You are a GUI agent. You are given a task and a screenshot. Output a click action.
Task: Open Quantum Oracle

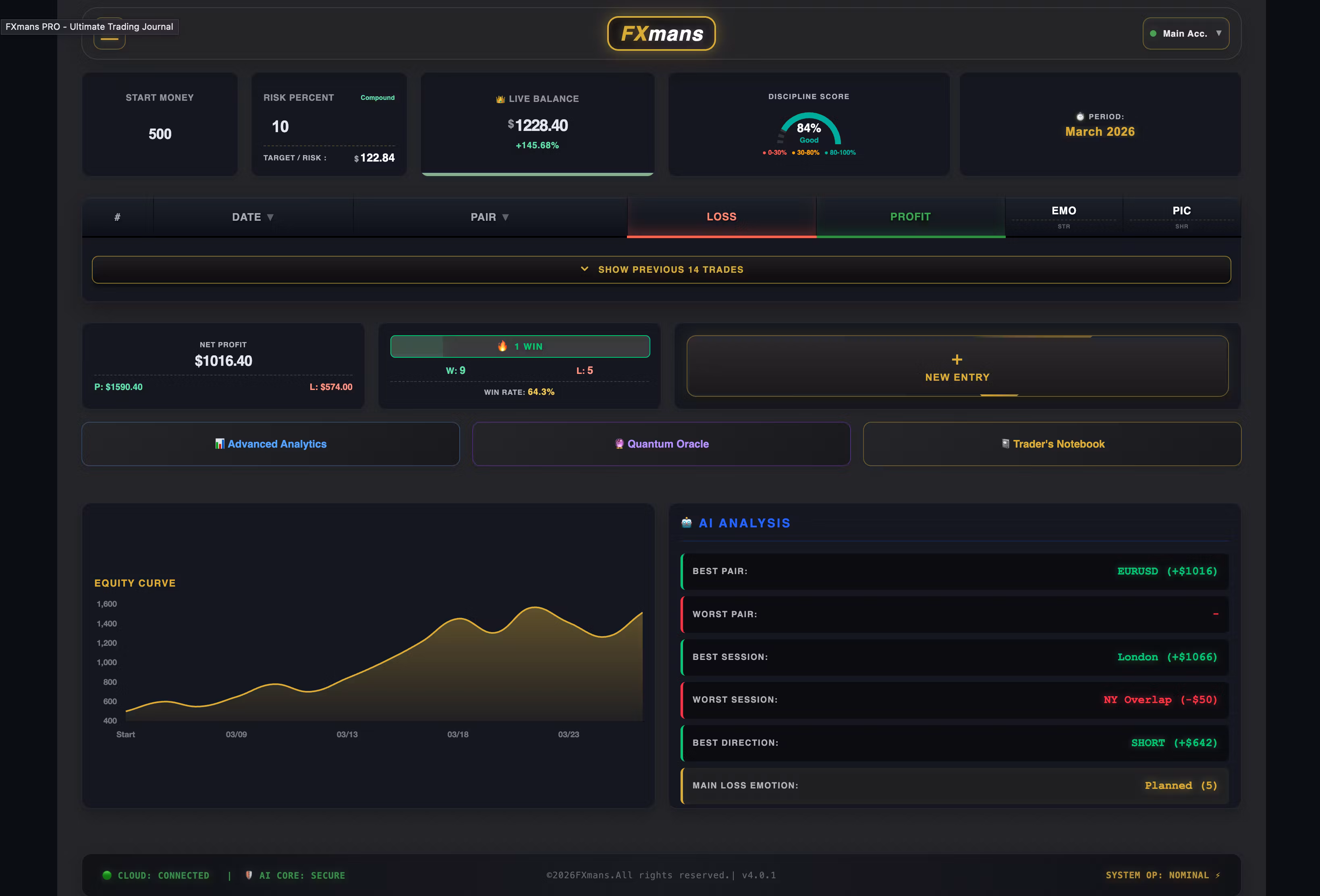(x=667, y=444)
